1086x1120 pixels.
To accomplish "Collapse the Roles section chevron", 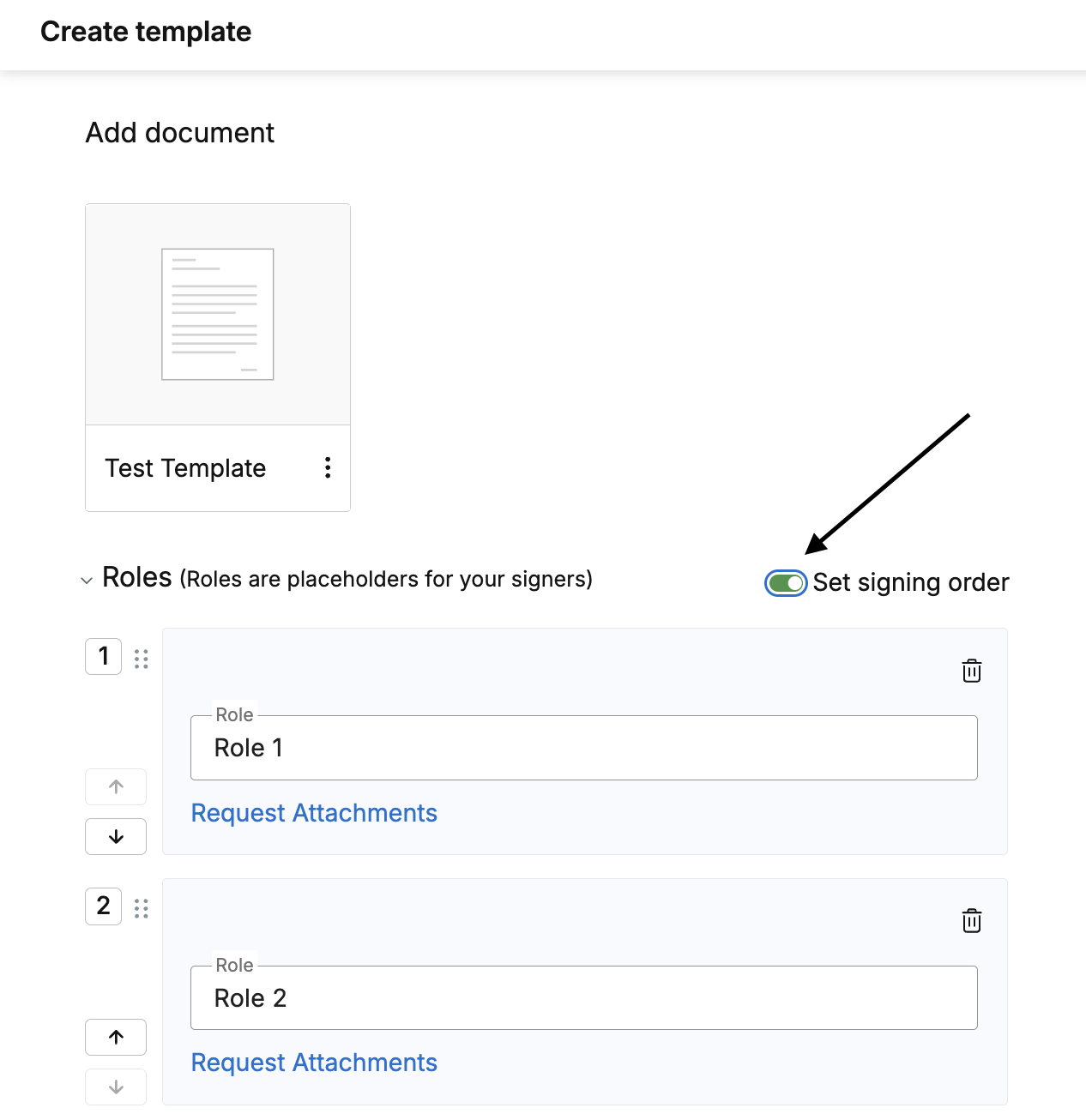I will click(87, 581).
